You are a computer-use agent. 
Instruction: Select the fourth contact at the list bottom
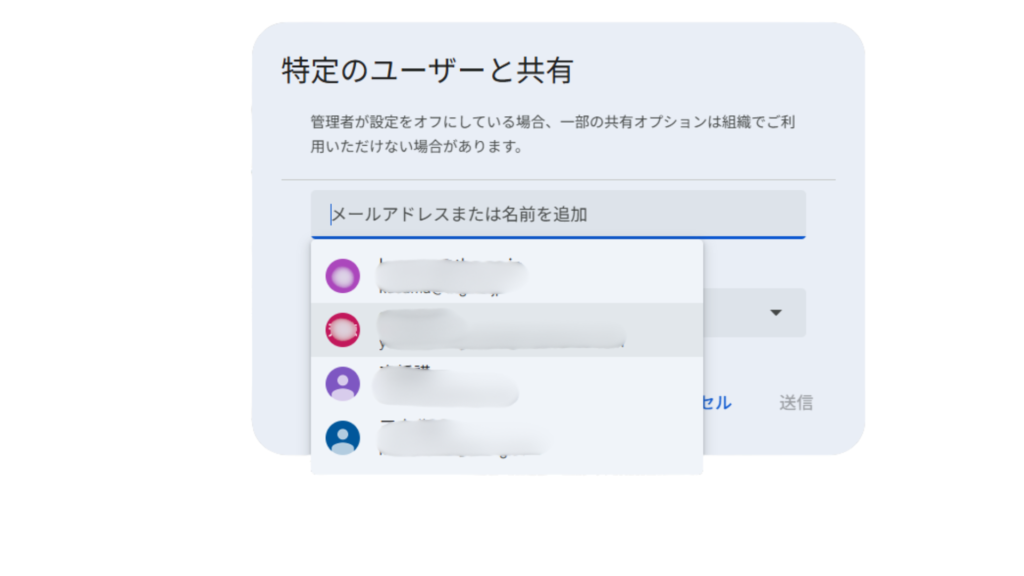click(x=506, y=438)
